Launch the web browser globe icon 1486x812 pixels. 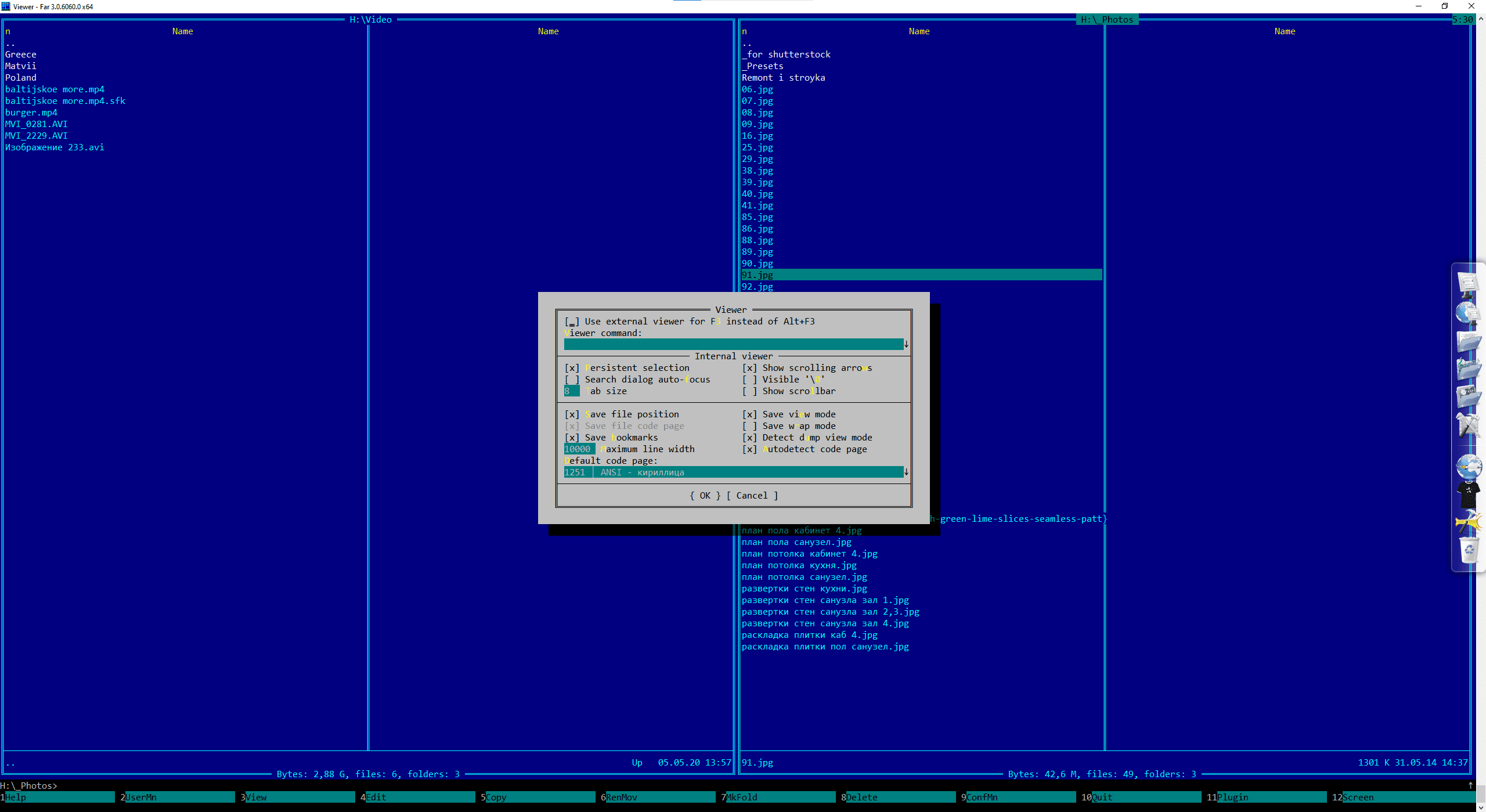[x=1468, y=466]
